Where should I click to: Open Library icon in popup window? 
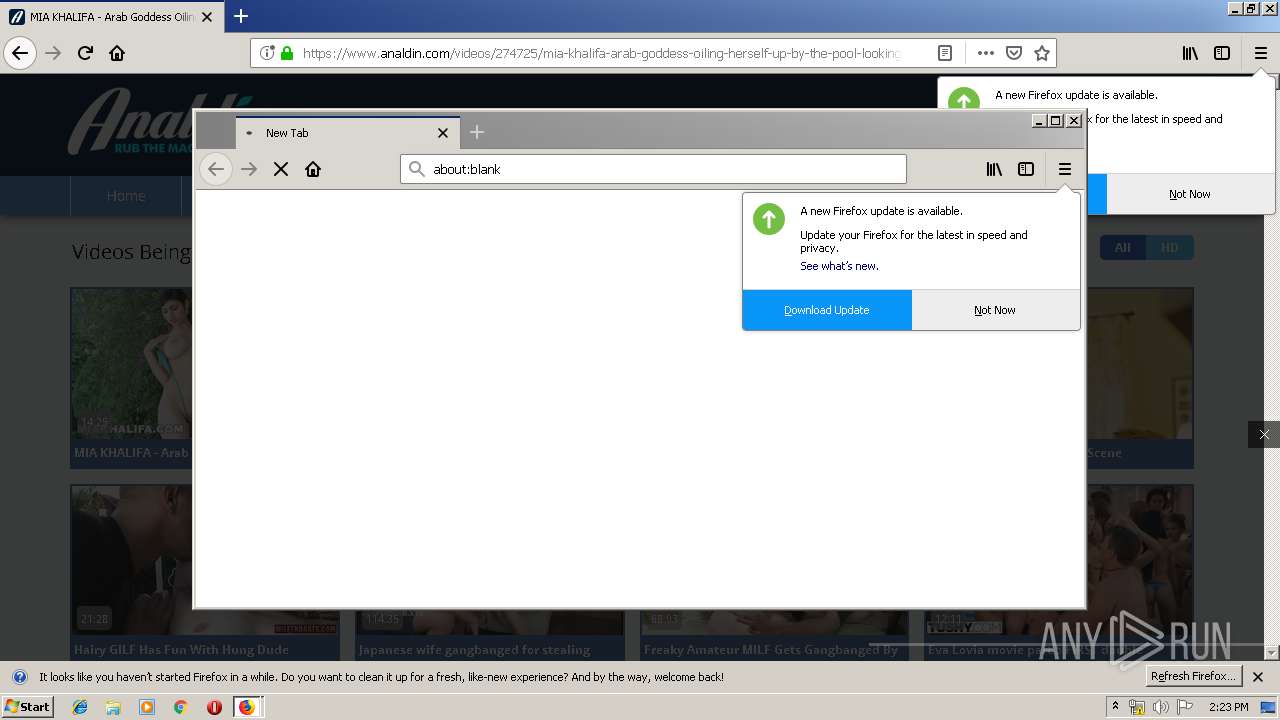pos(994,169)
